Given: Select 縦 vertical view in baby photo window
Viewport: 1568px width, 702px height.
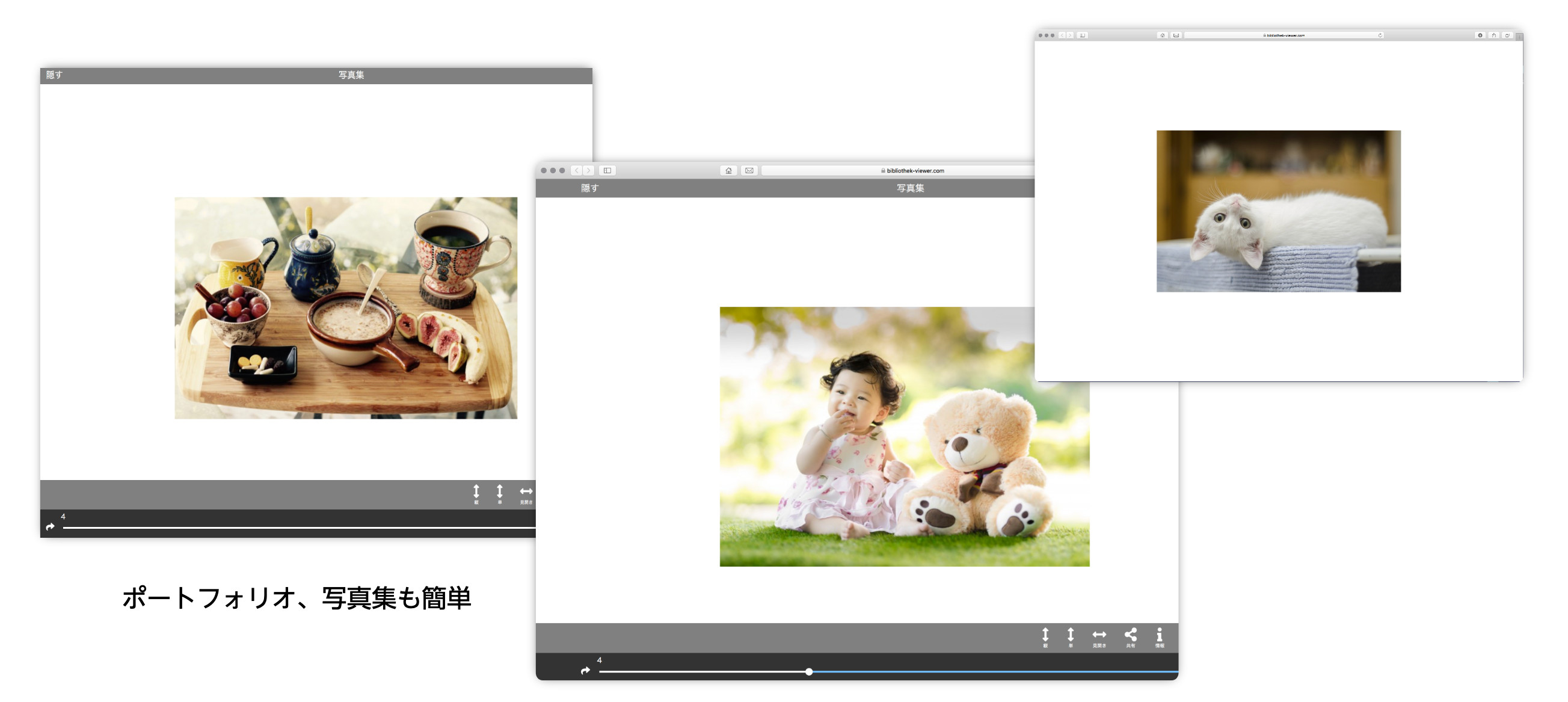Looking at the screenshot, I should [x=1045, y=636].
